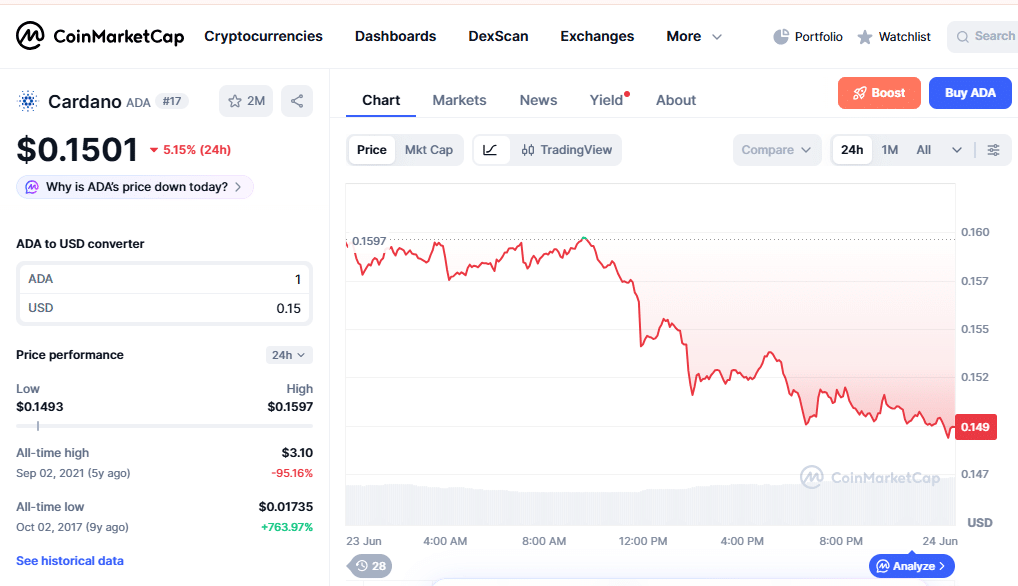Click the All-time high $3.10 value
This screenshot has width=1018, height=586.
[x=297, y=453]
